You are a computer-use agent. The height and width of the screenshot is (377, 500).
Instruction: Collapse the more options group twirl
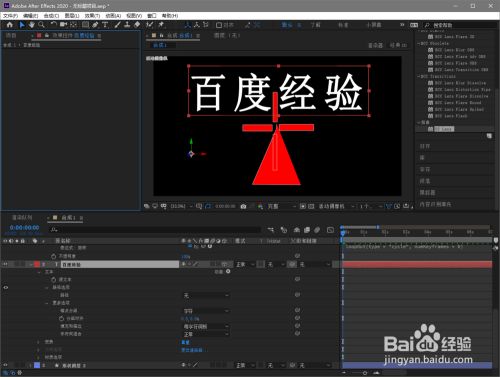(x=47, y=303)
